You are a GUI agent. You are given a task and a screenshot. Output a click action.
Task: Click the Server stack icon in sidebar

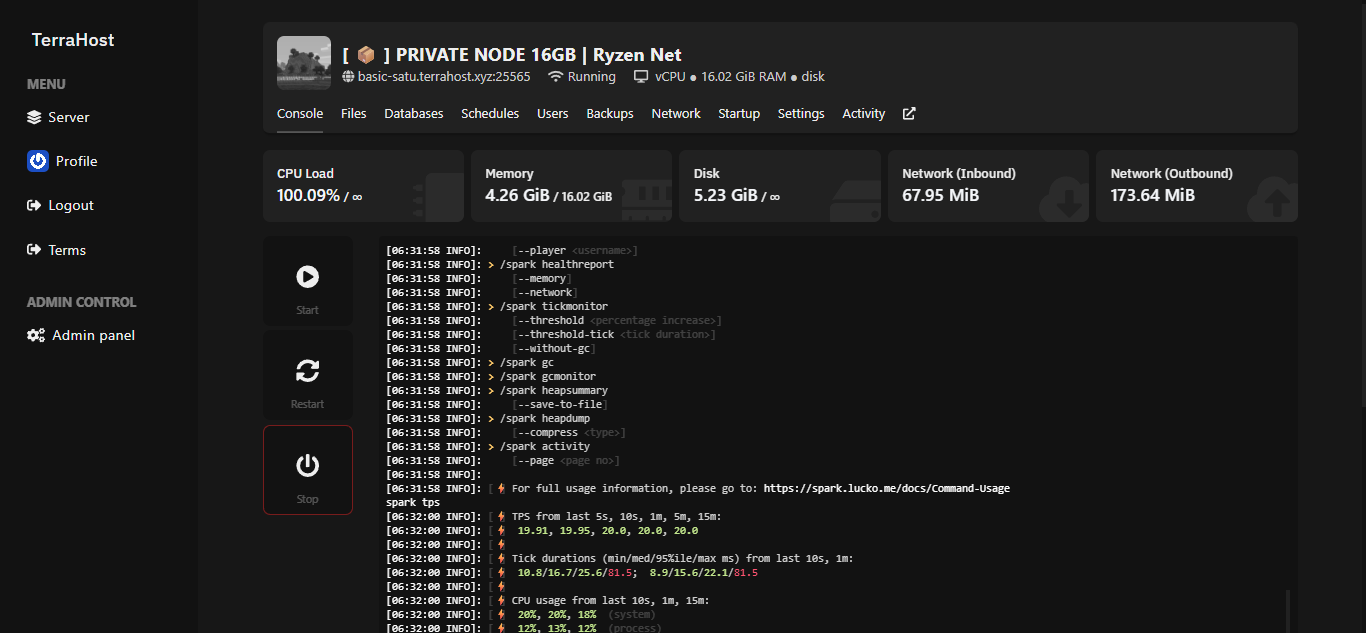34,117
